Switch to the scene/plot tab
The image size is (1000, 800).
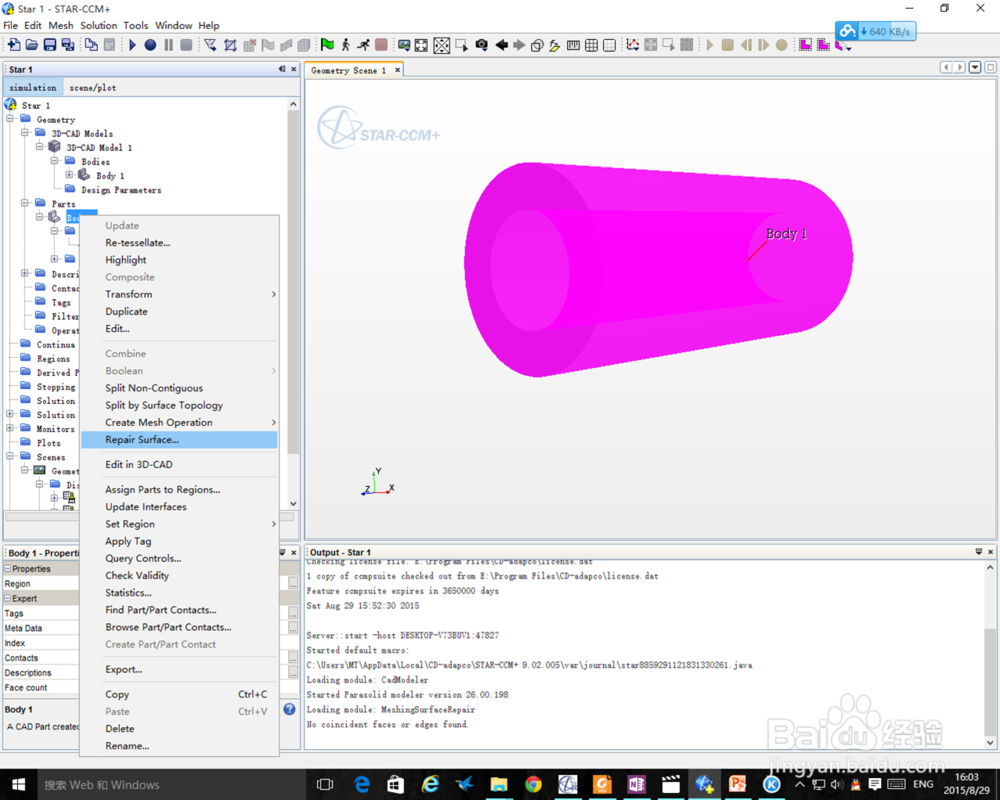[92, 87]
